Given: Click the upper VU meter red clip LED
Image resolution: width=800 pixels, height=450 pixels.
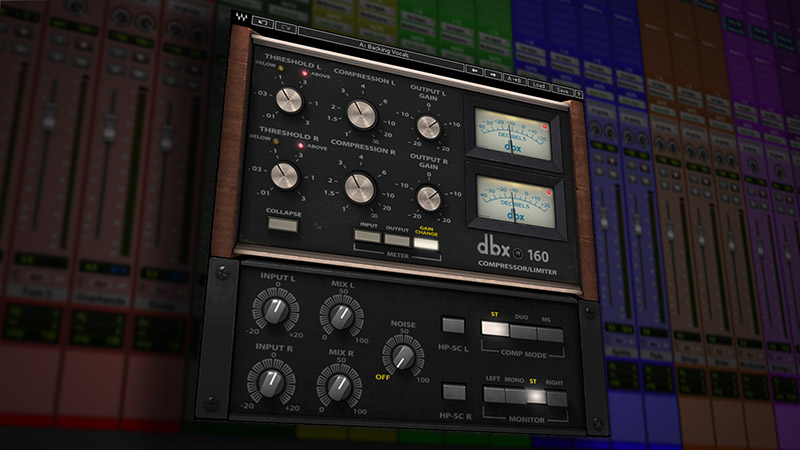Looking at the screenshot, I should click(x=544, y=127).
